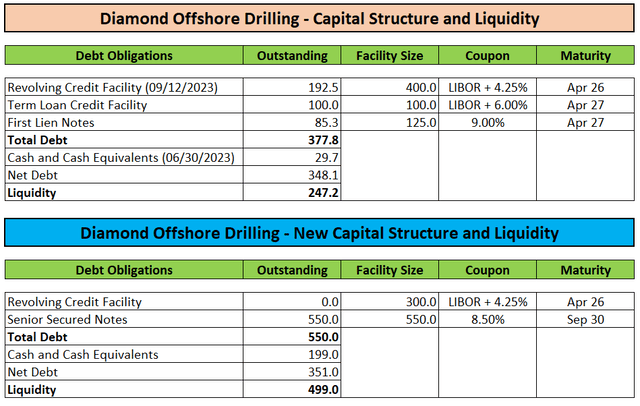Click 'Total Debt' label above the 377.8 value
The height and width of the screenshot is (406, 640).
[37, 140]
